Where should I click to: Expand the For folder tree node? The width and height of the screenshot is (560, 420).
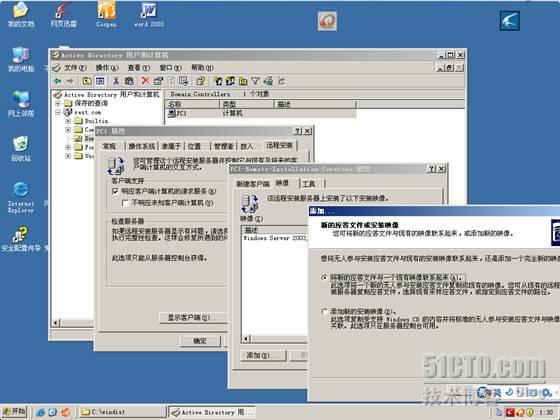tap(68, 147)
